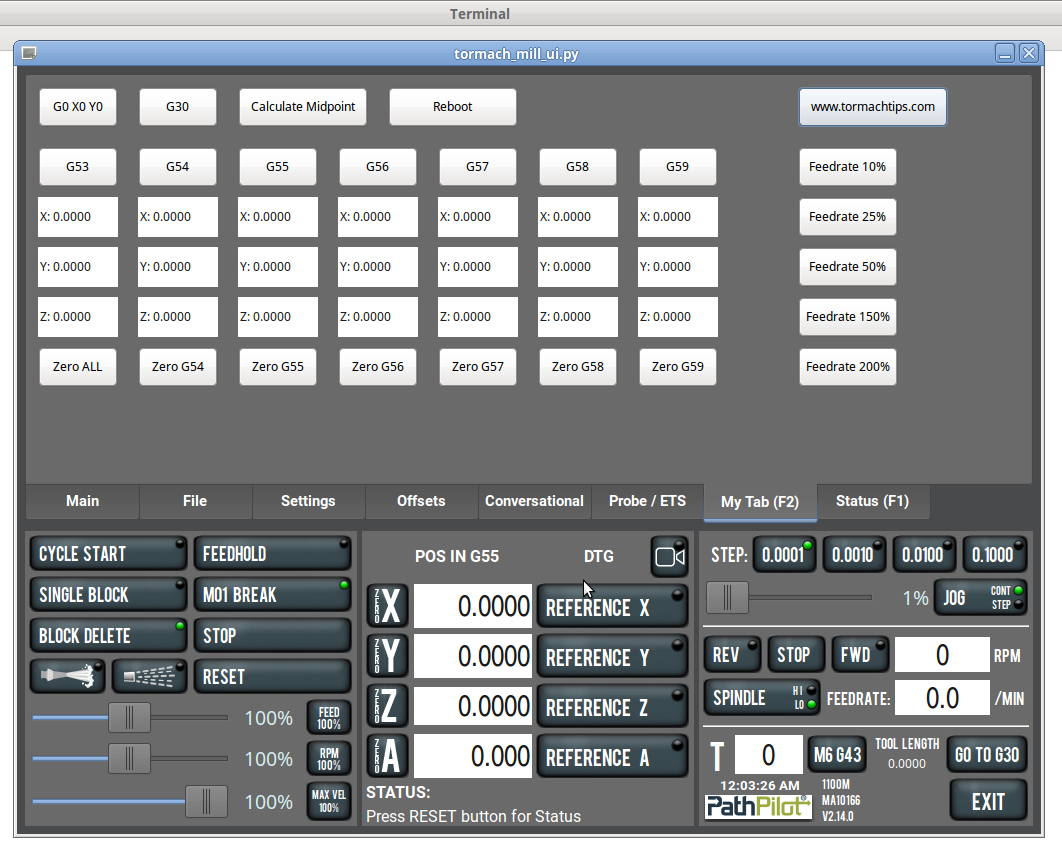Activate the mist coolant icon button
Viewport: 1062px width, 852px height.
tap(149, 677)
